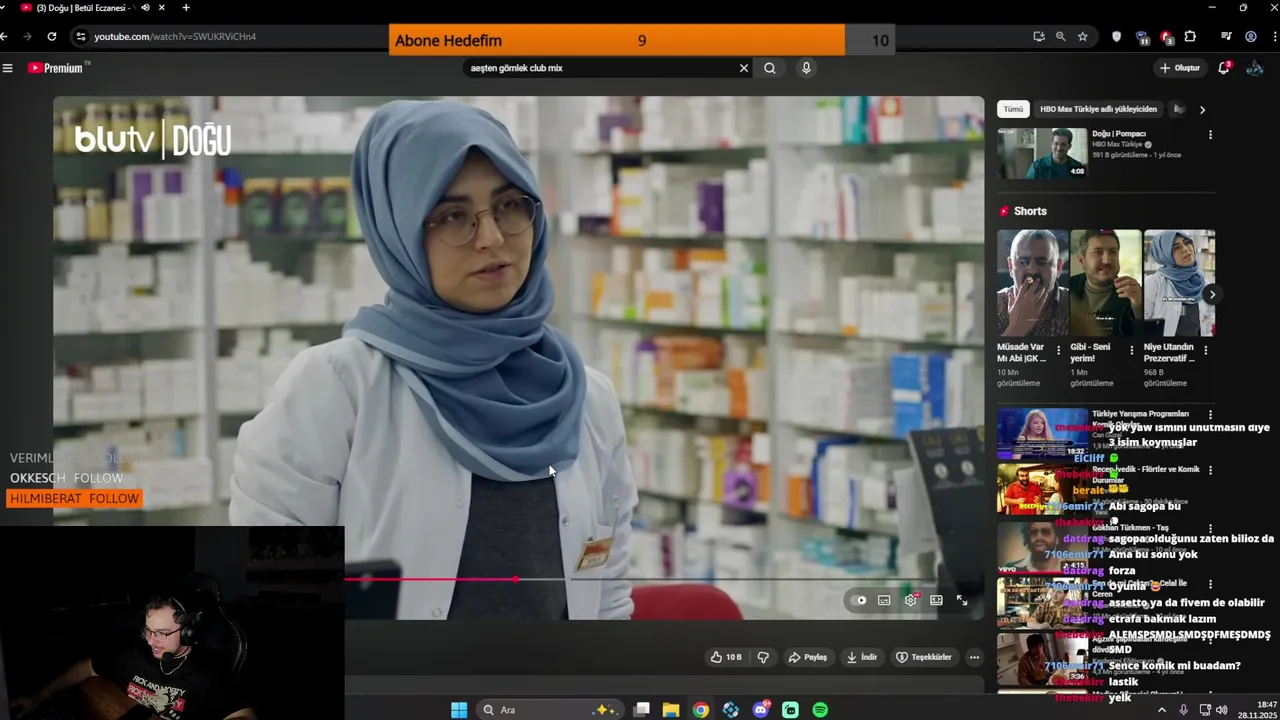Toggle autoplay switch in player
Screen dimensions: 1280x720
859,601
